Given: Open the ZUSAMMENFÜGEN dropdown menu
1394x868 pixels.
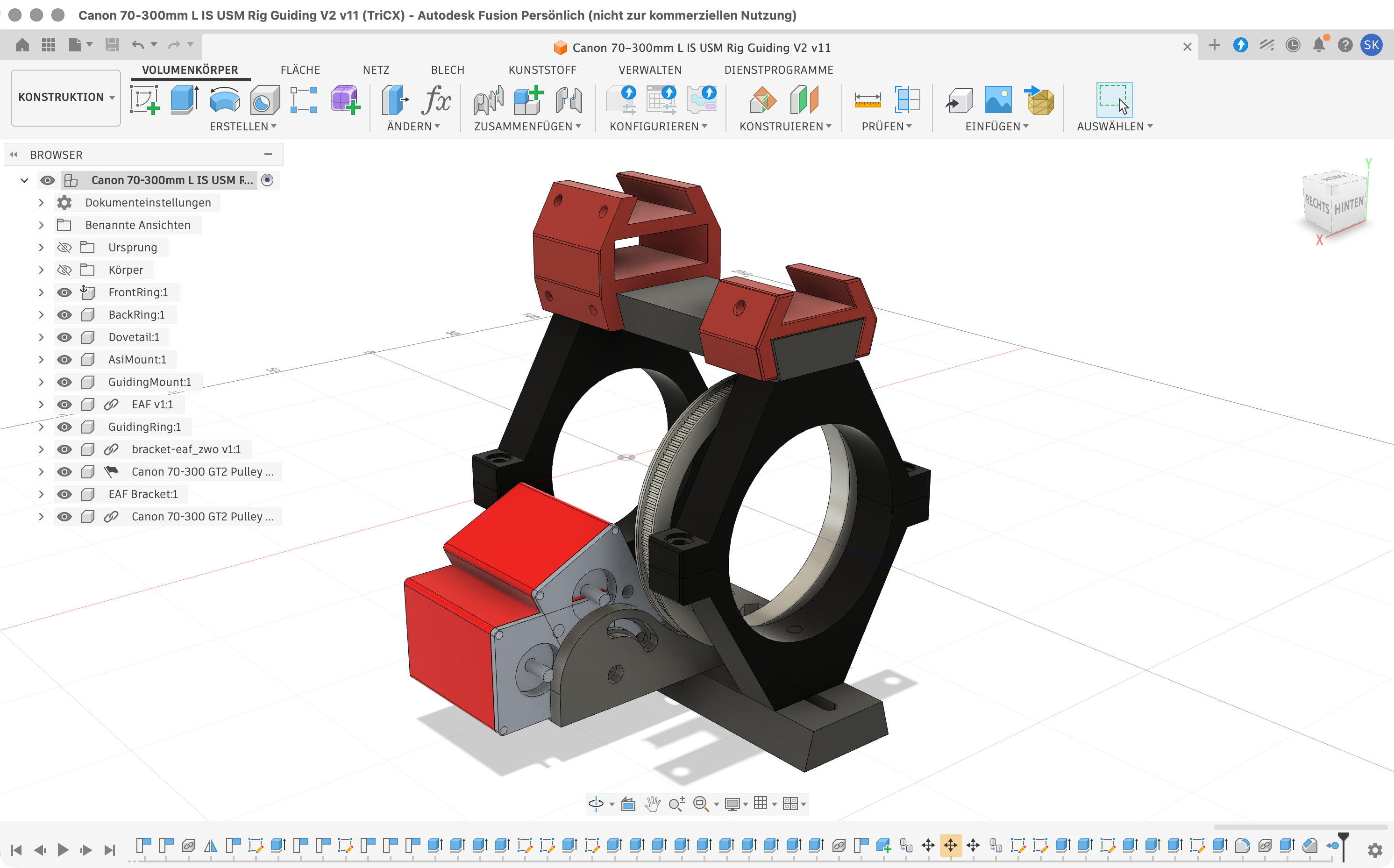Looking at the screenshot, I should 527,126.
